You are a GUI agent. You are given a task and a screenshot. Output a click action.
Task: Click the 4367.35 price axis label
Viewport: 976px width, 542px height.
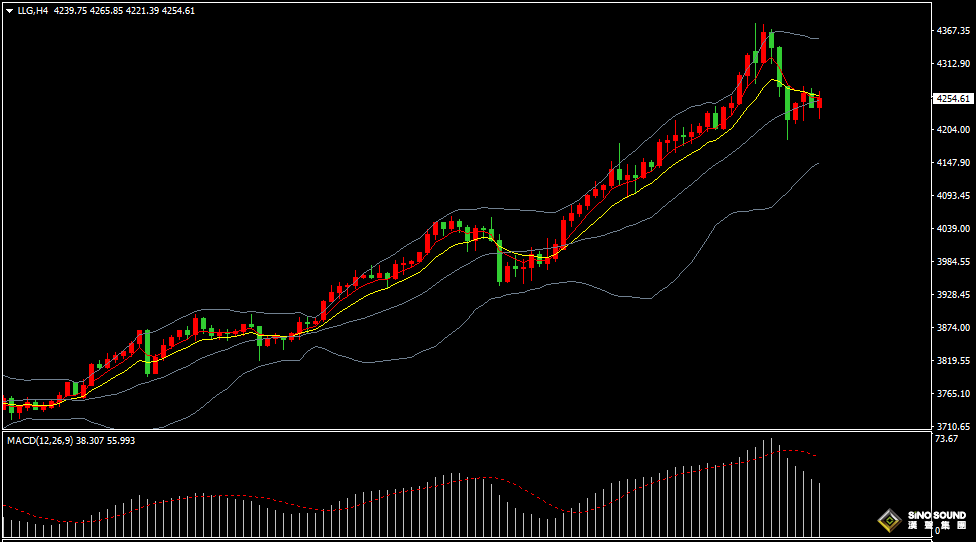(952, 31)
